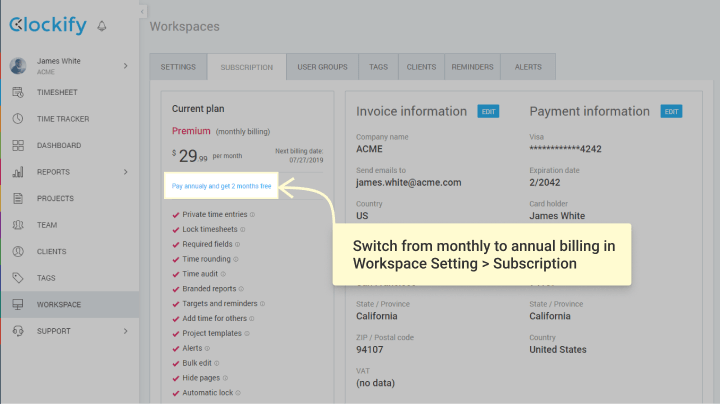The width and height of the screenshot is (720, 404).
Task: Switch to the SETTINGS tab
Action: [178, 67]
